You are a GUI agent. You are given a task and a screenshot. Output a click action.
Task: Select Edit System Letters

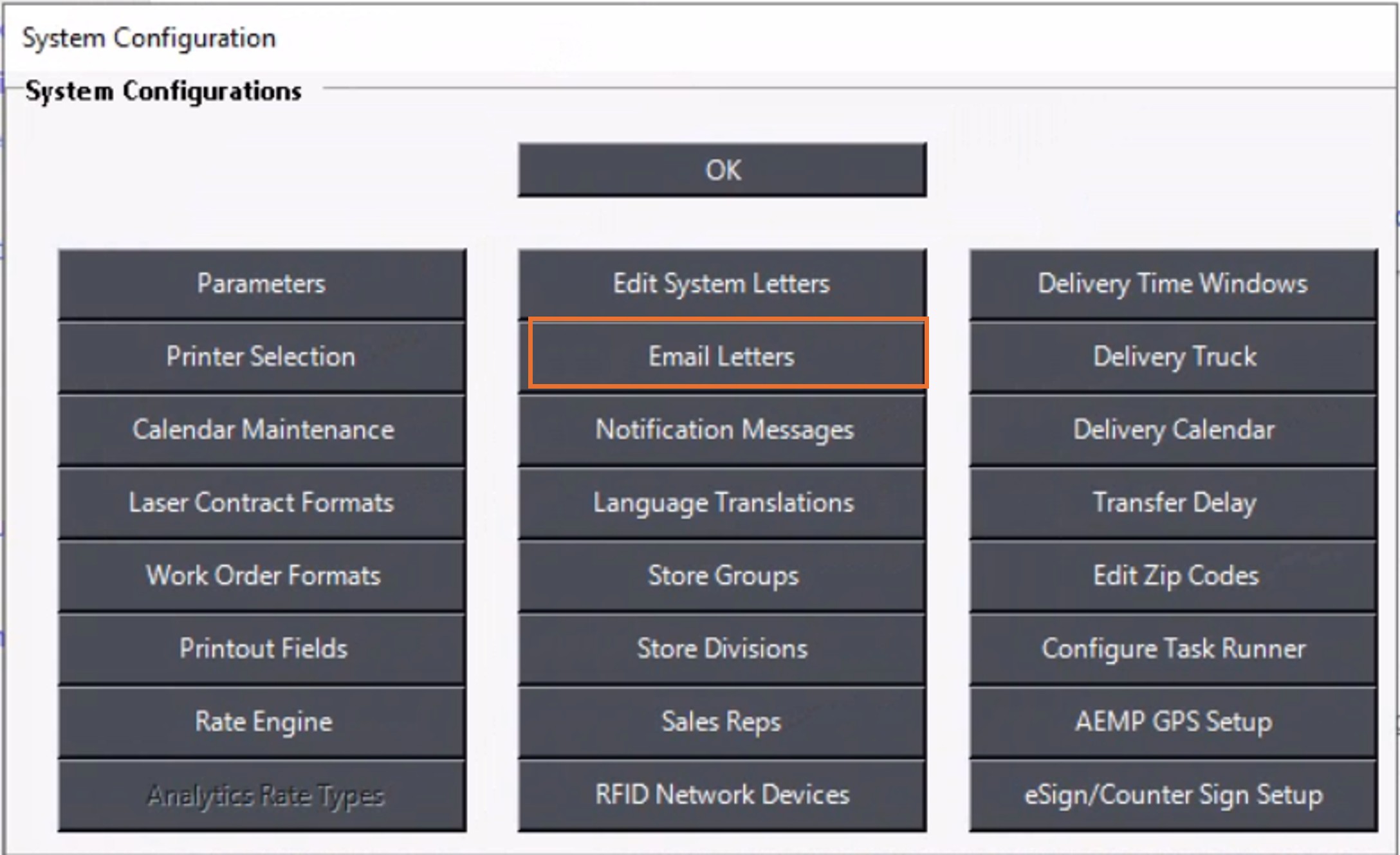pyautogui.click(x=722, y=284)
